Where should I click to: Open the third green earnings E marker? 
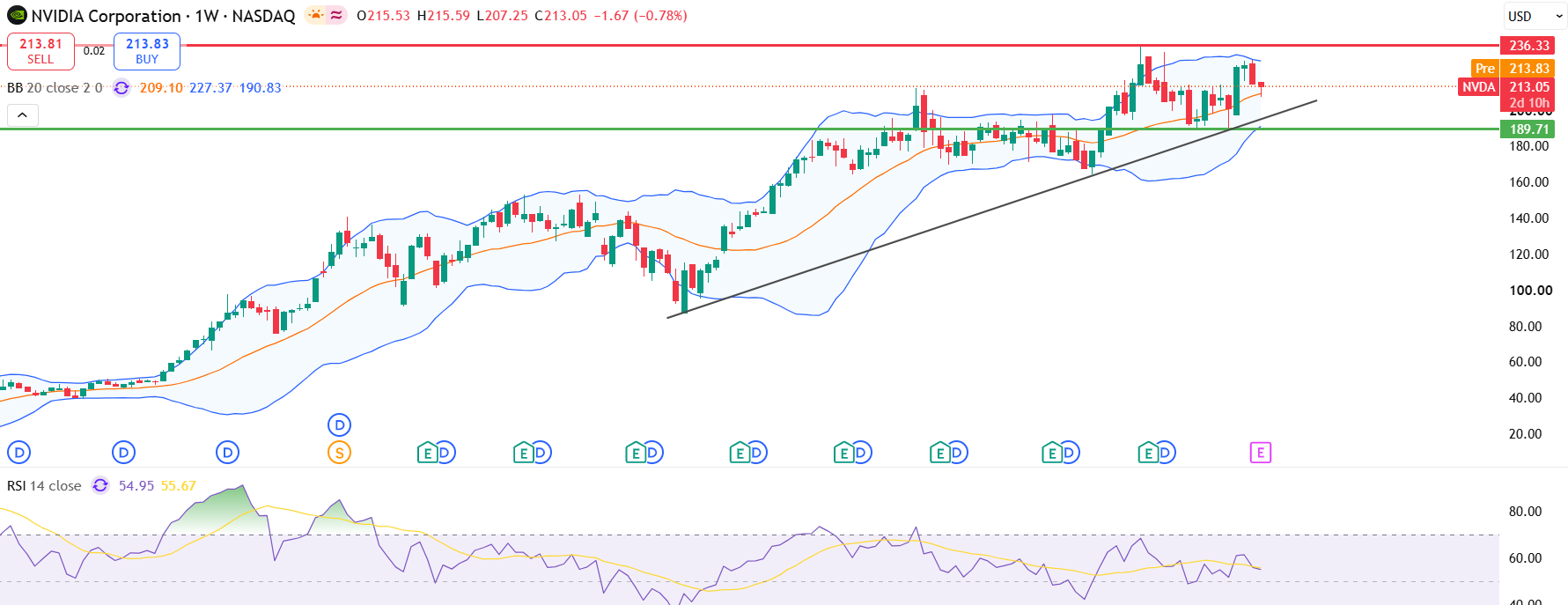tap(635, 453)
